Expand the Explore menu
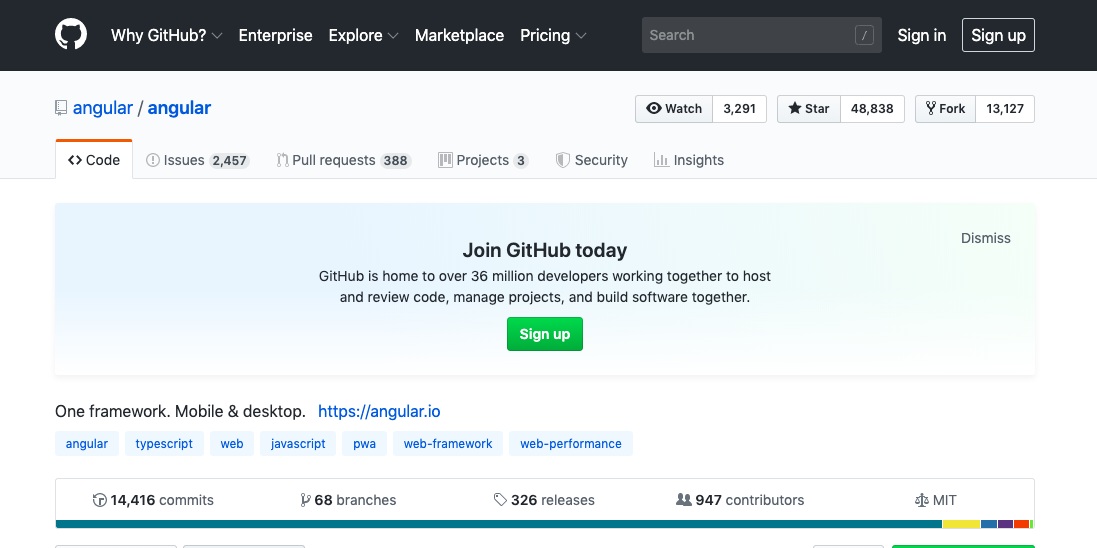 [364, 35]
